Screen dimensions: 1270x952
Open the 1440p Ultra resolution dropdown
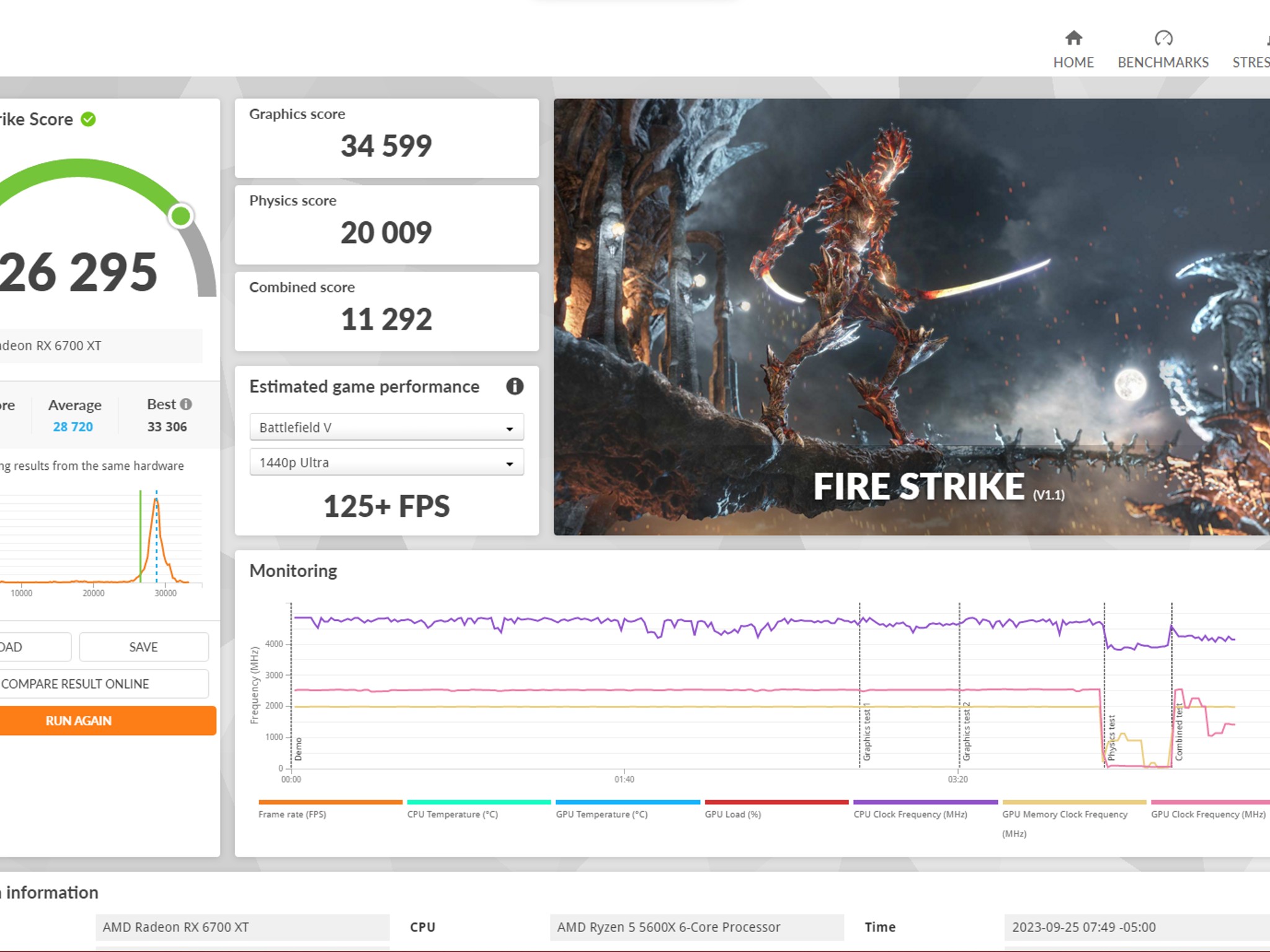386,462
